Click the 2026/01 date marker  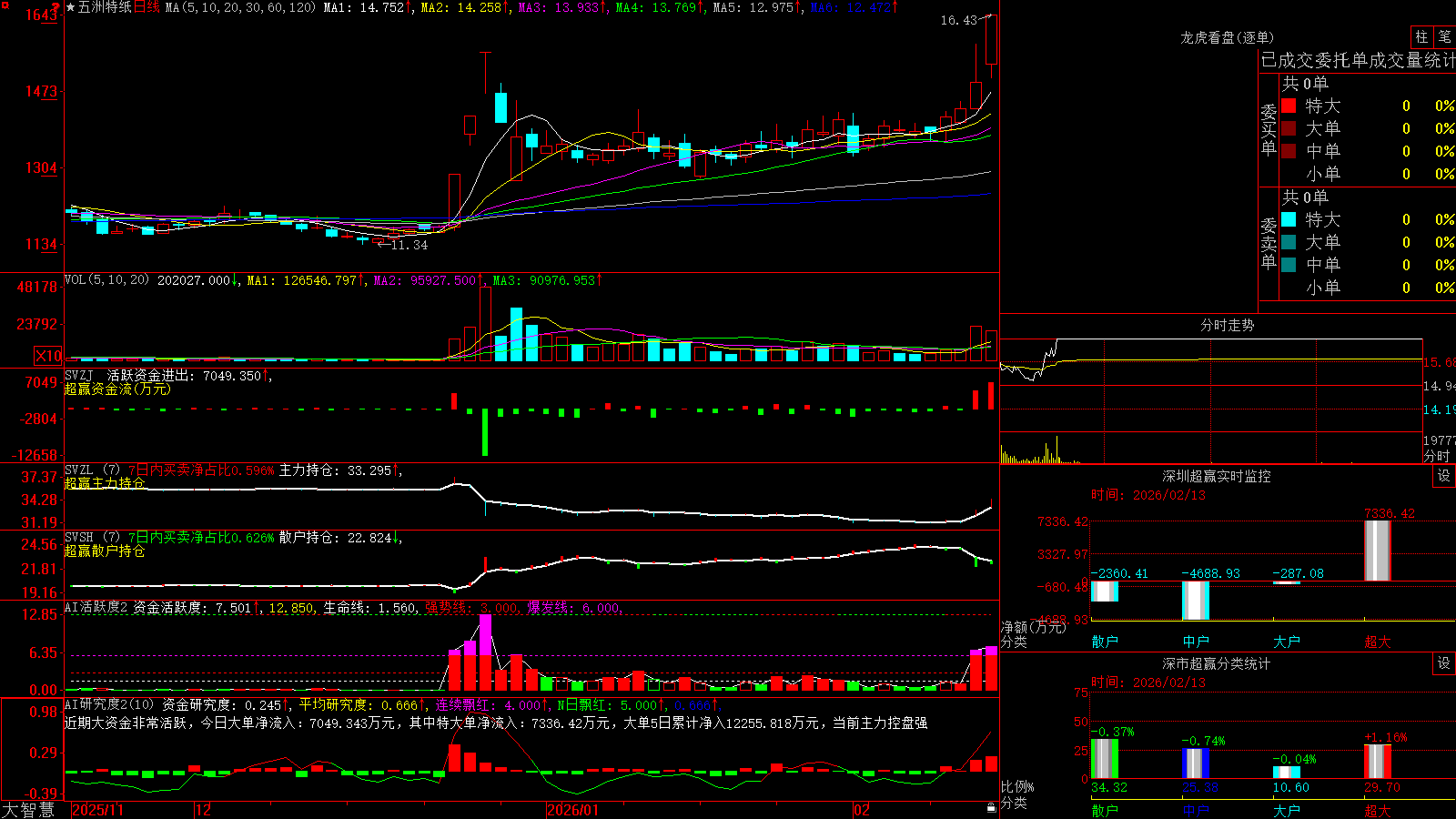coord(572,810)
